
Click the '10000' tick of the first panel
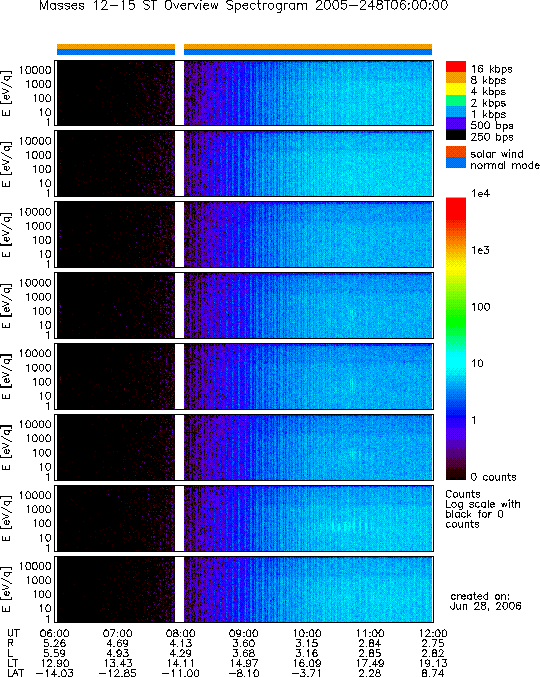tap(35, 70)
